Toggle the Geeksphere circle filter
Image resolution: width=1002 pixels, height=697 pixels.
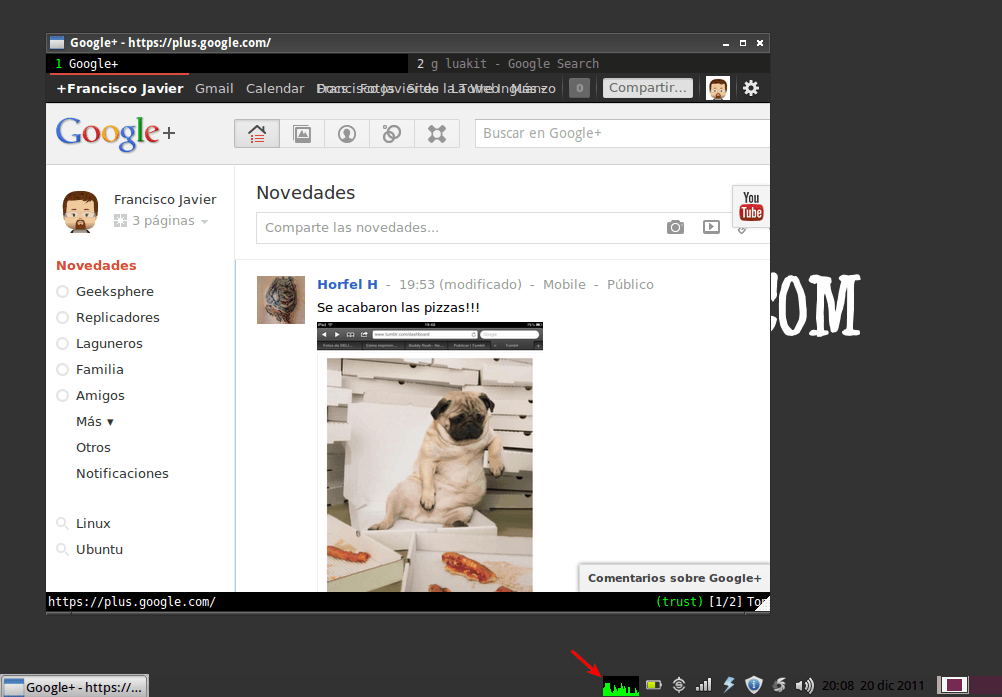(x=117, y=291)
